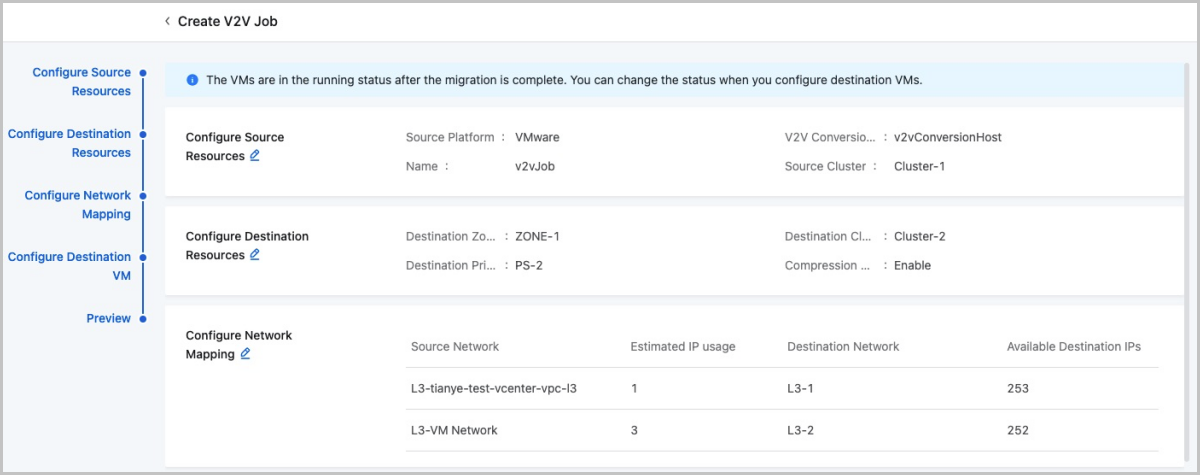Screen dimensions: 1200x475
Task: Click the Available Destination IPs column header
Action: click(1073, 347)
